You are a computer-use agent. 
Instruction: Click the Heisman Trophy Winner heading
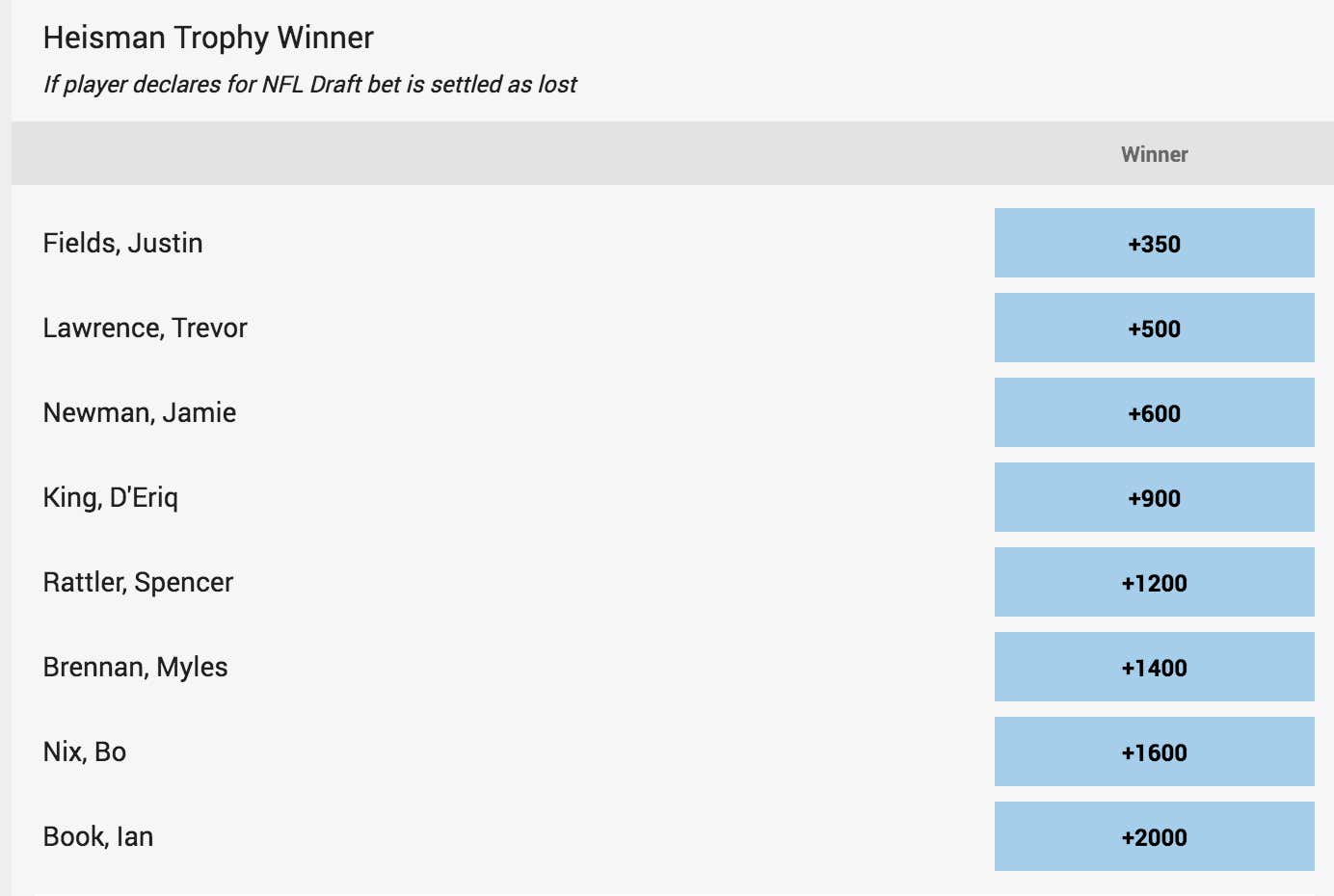(208, 38)
